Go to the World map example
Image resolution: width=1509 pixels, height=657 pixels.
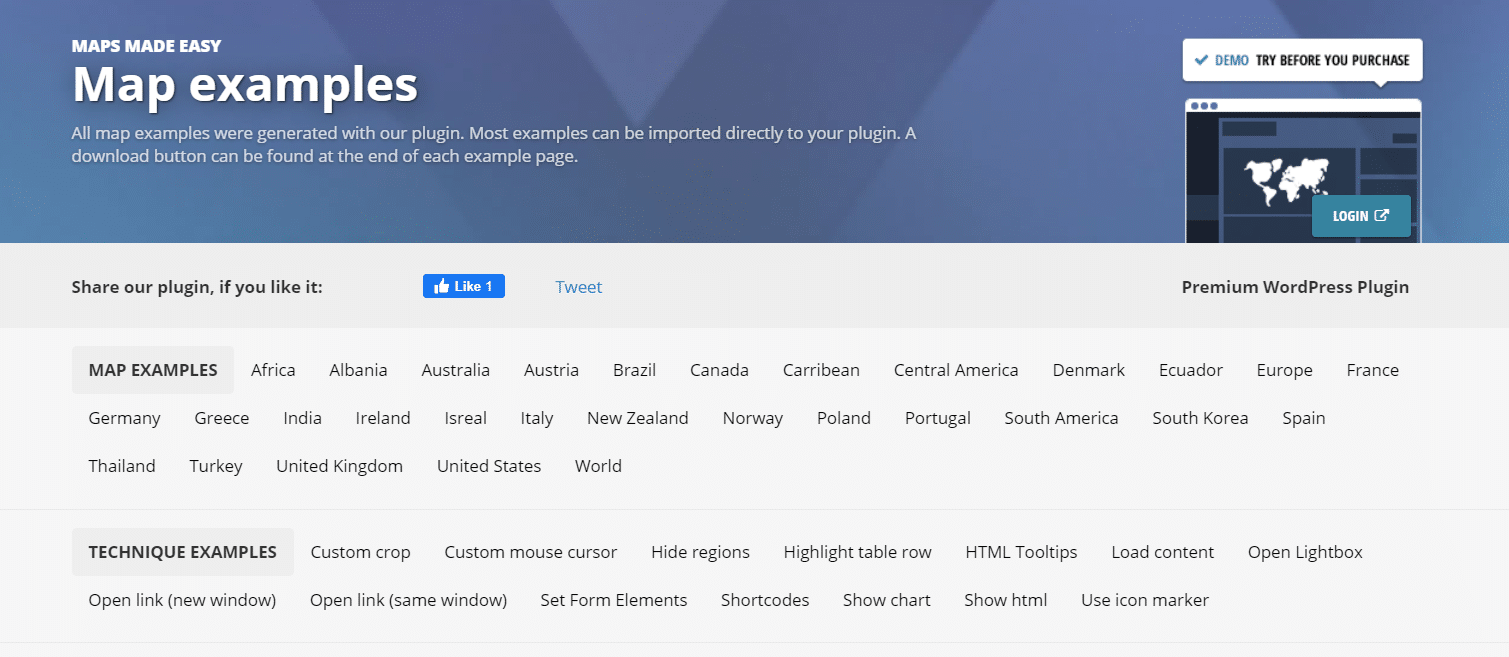pyautogui.click(x=598, y=466)
